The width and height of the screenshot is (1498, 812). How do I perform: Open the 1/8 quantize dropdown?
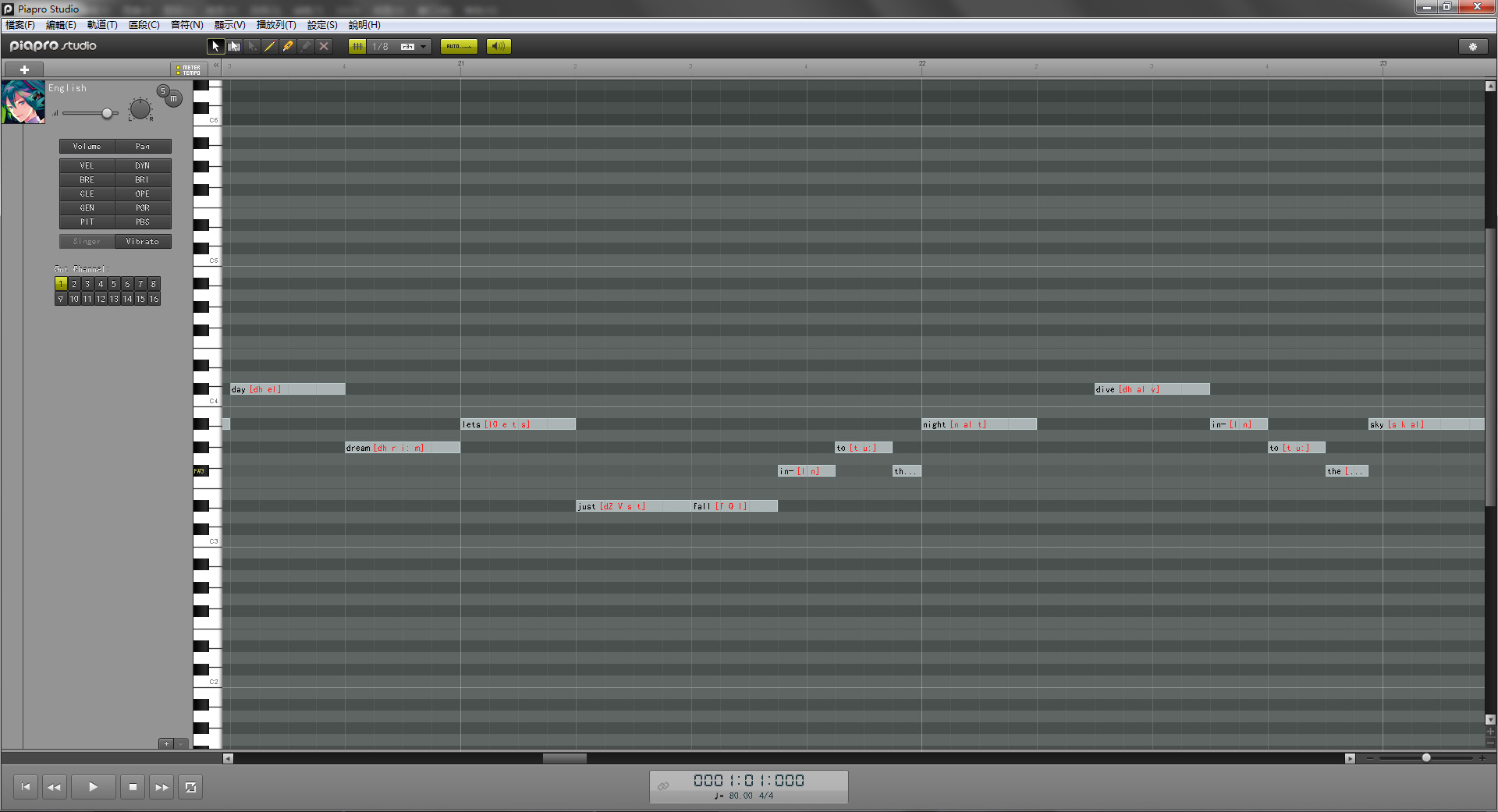click(399, 46)
